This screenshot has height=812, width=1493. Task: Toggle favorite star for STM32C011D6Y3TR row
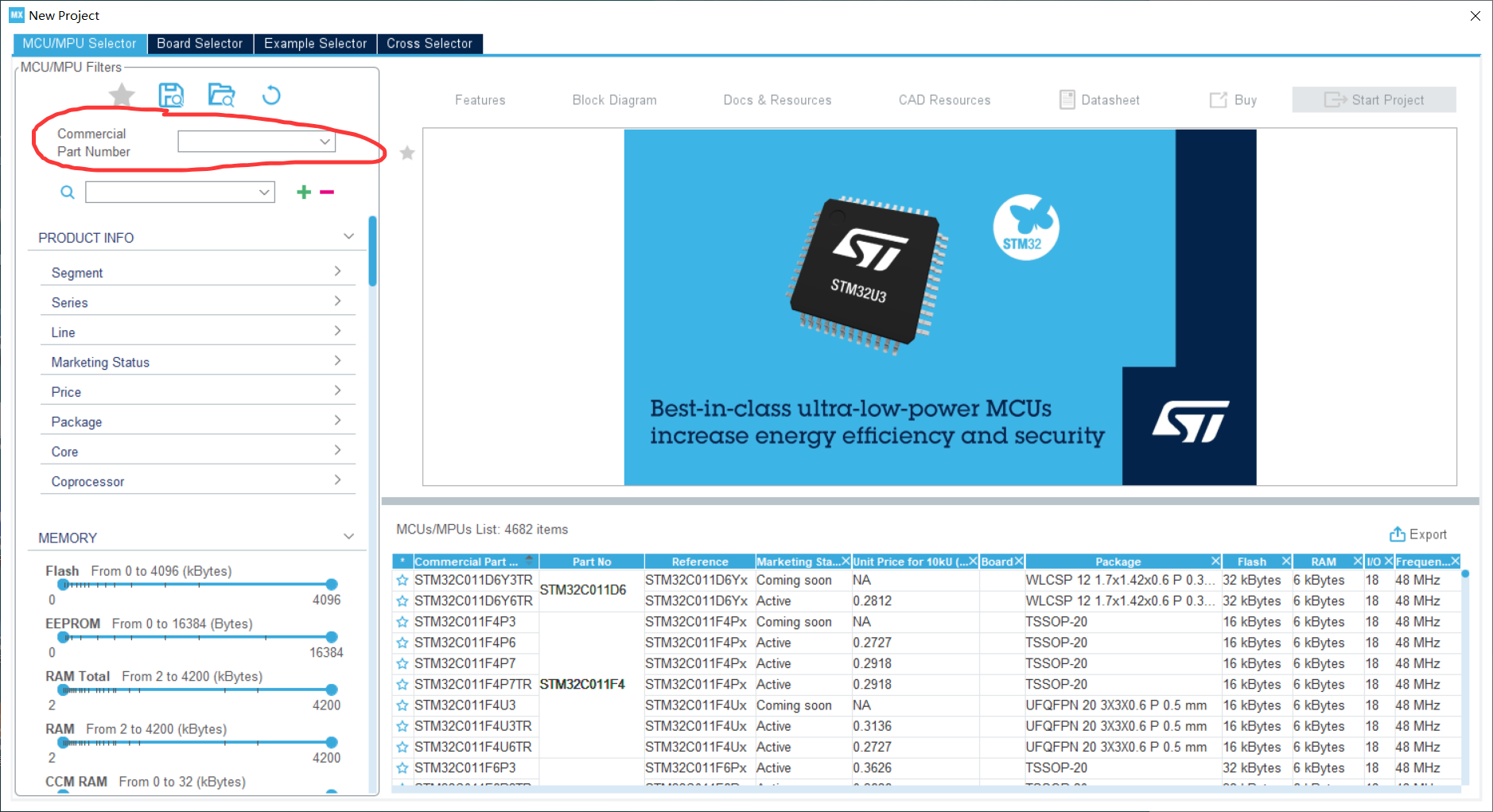click(x=402, y=581)
